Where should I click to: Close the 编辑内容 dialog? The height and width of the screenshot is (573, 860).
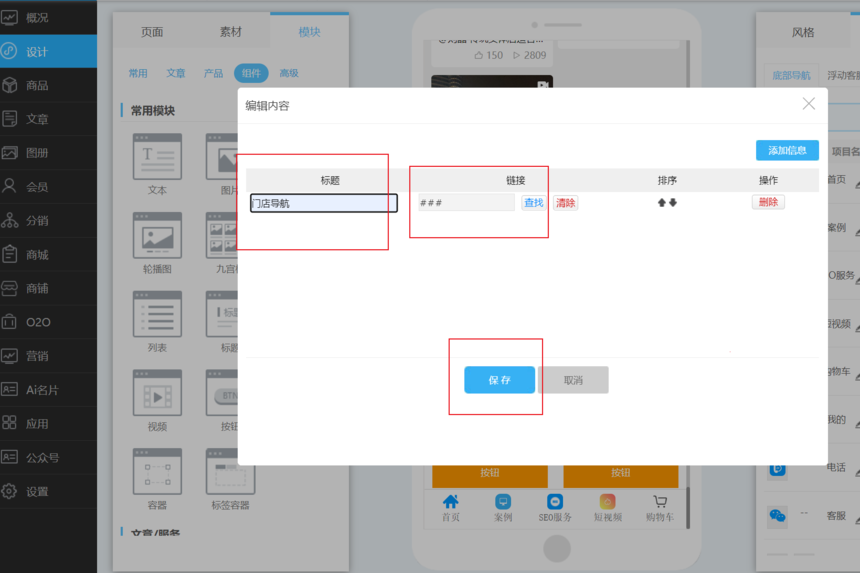[808, 104]
